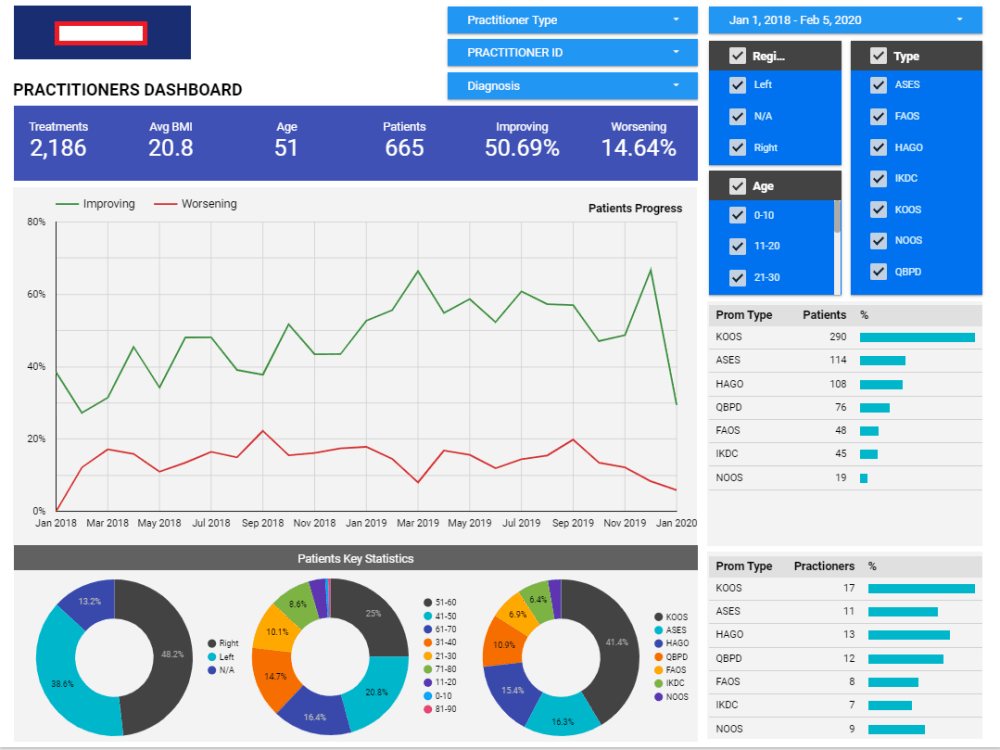This screenshot has height=750, width=1000.
Task: Click the 25% age donut segment
Action: [374, 614]
